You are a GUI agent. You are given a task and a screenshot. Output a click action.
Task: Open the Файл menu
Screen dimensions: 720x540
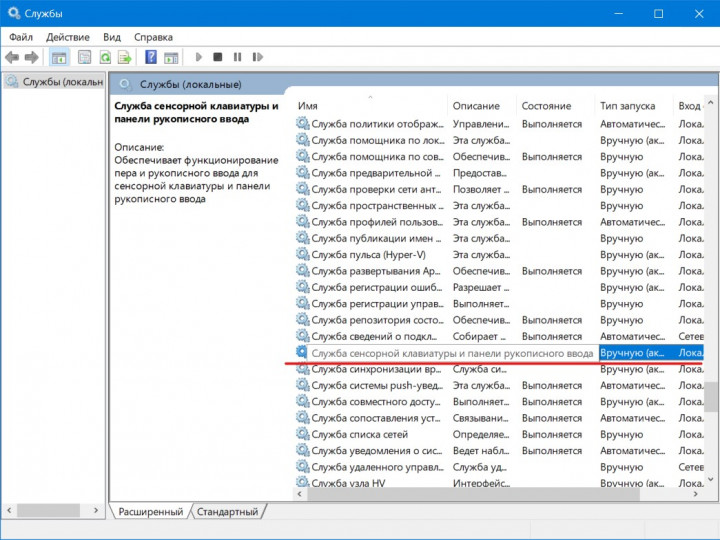(21, 36)
